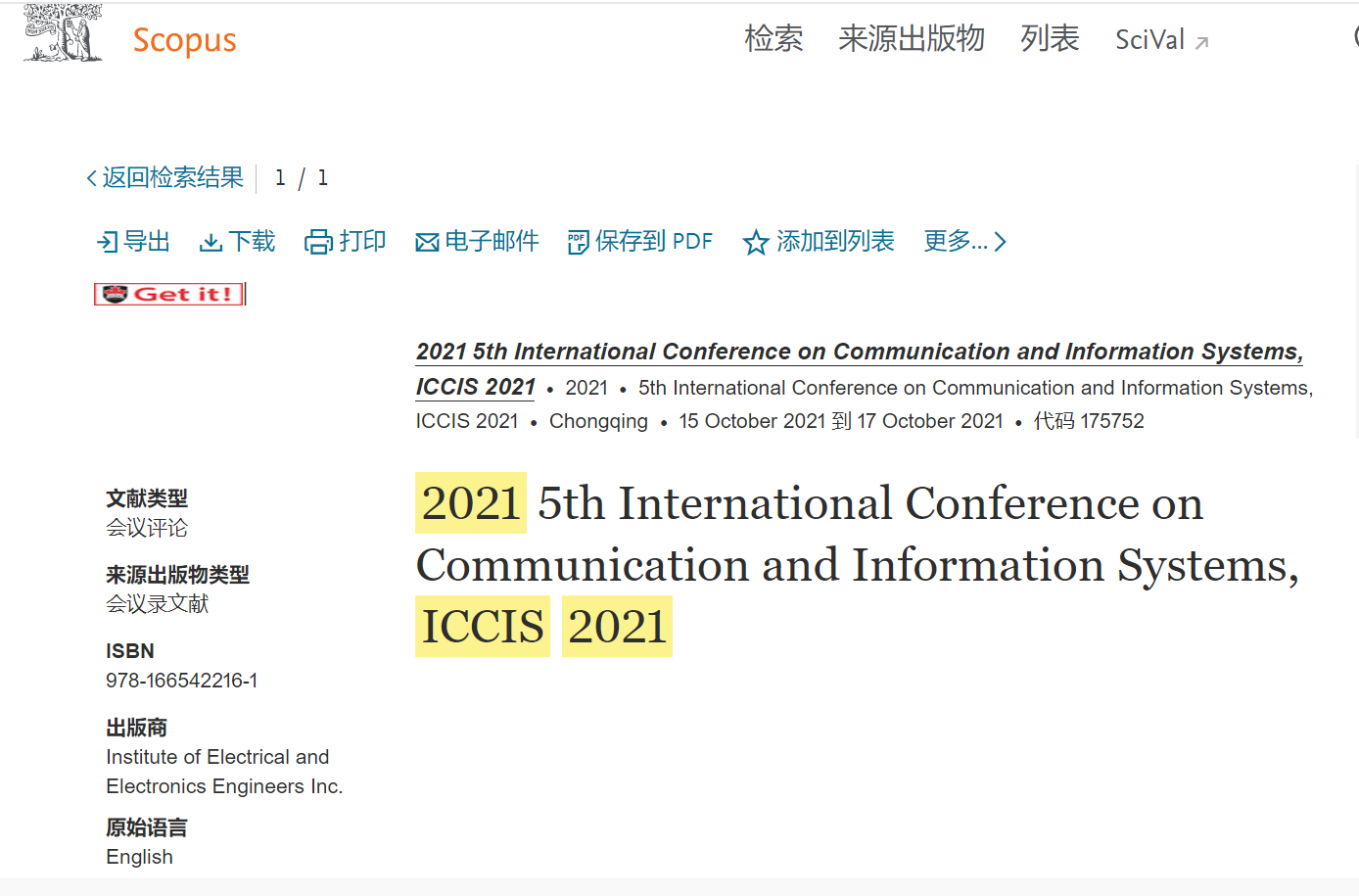Open the ICCIS 2021 underlined link

(x=475, y=387)
